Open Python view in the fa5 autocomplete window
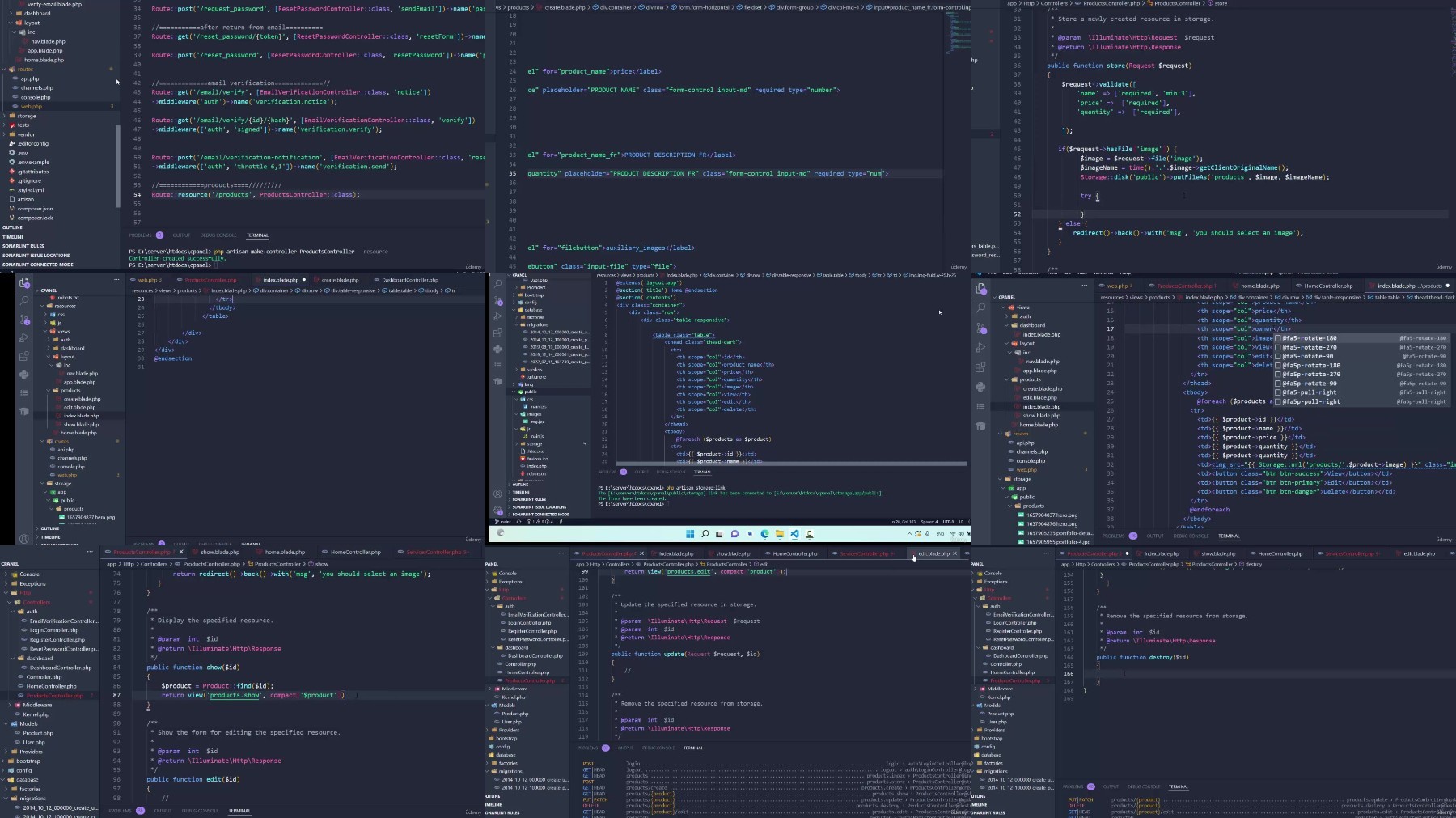Screen dimensions: 1456x818 981,387
